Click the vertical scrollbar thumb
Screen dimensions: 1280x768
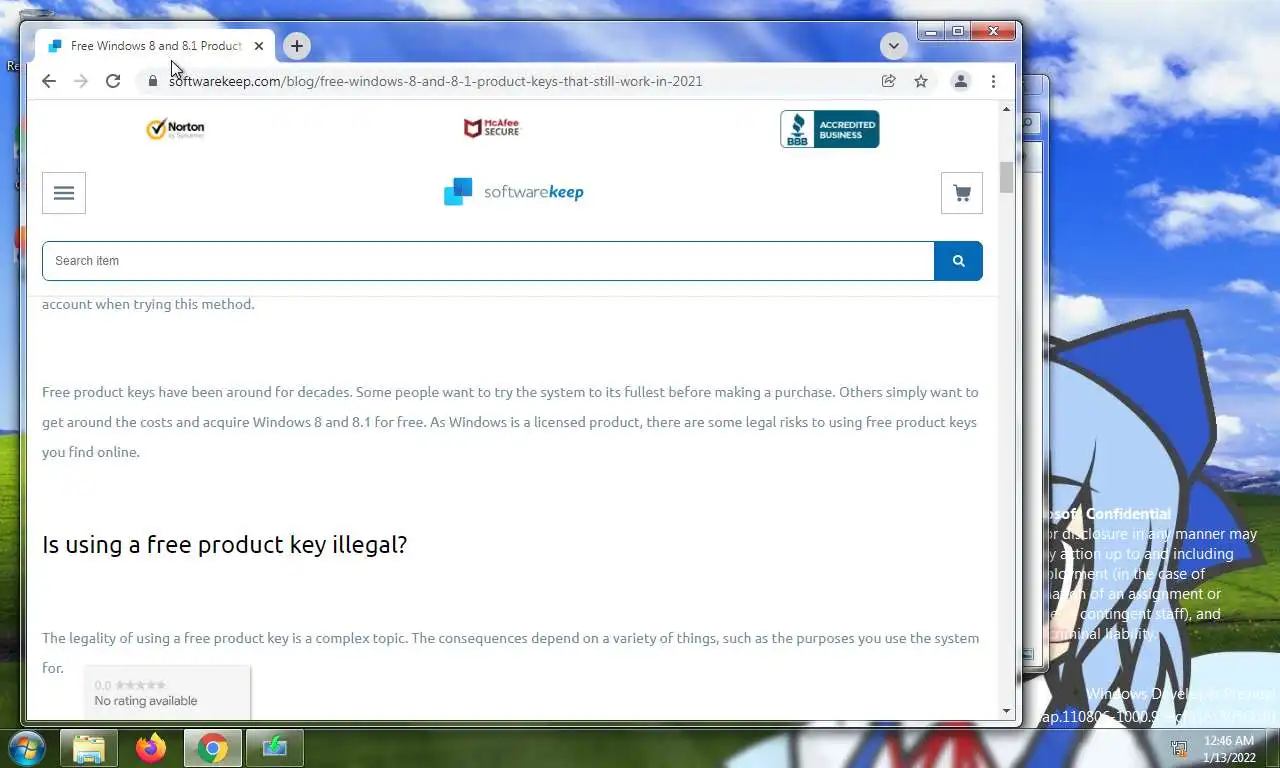click(1007, 177)
